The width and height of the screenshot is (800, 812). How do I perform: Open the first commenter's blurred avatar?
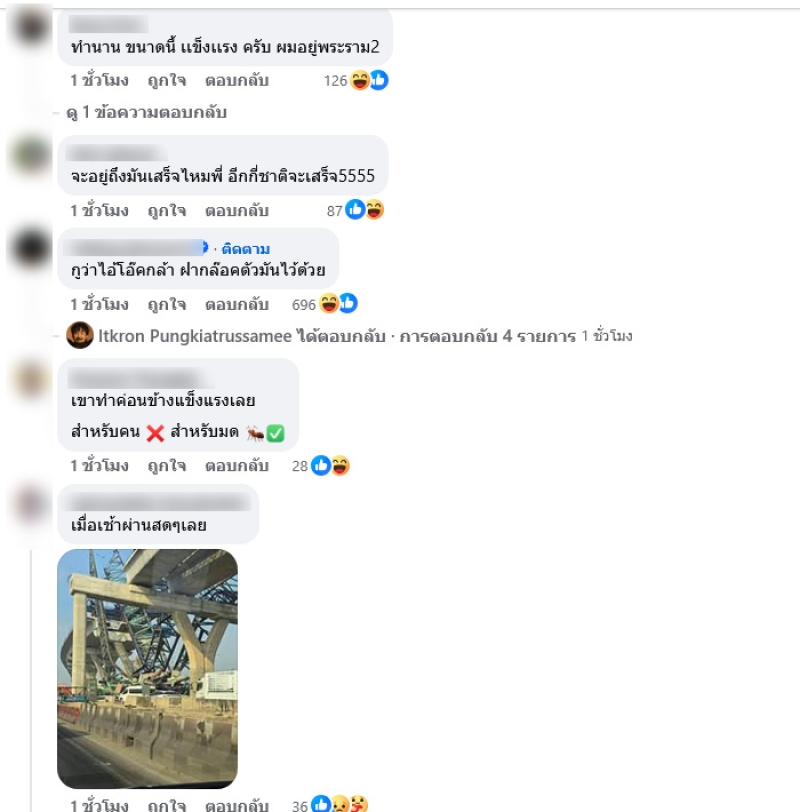pos(31,26)
